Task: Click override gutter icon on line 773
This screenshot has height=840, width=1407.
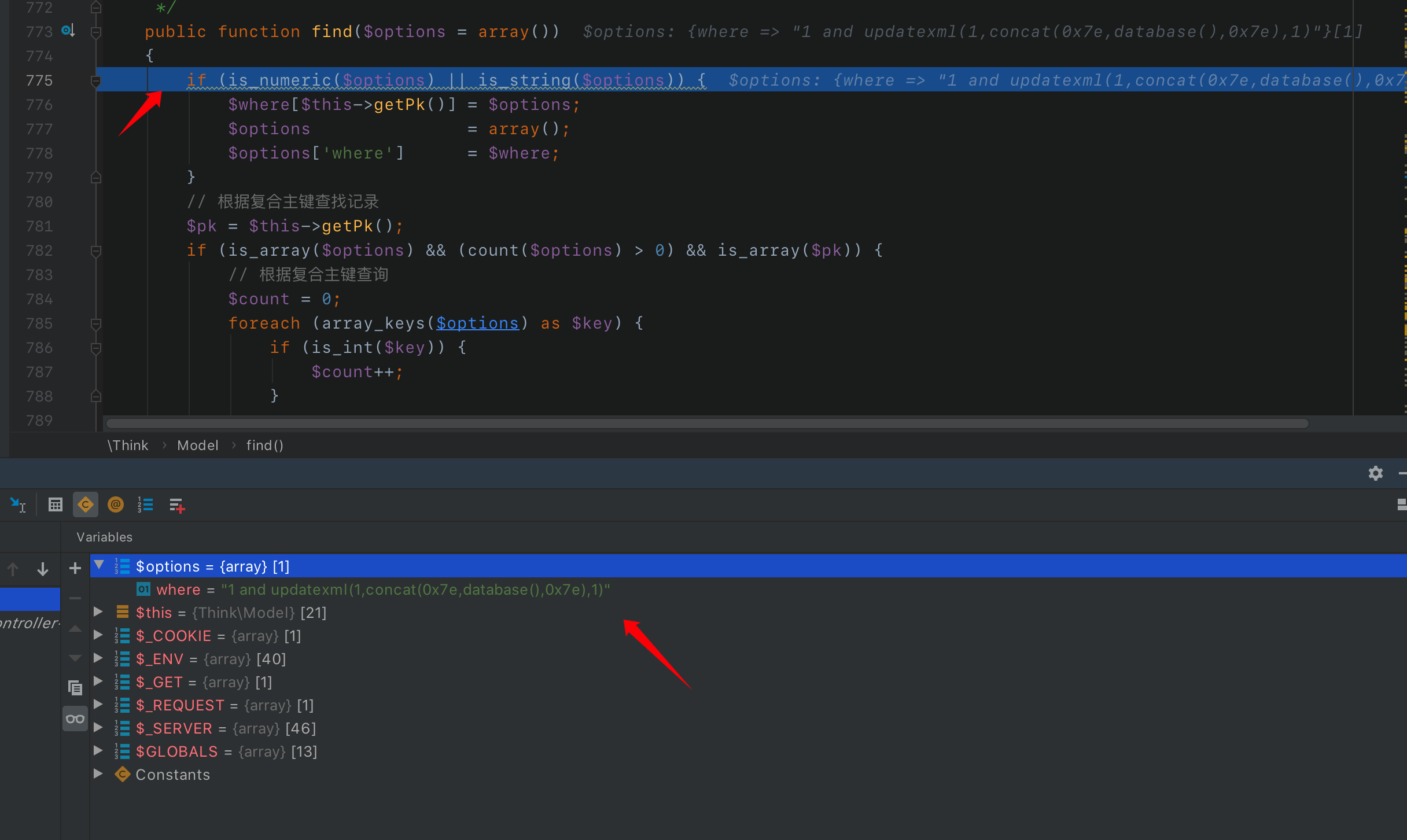Action: click(x=68, y=31)
